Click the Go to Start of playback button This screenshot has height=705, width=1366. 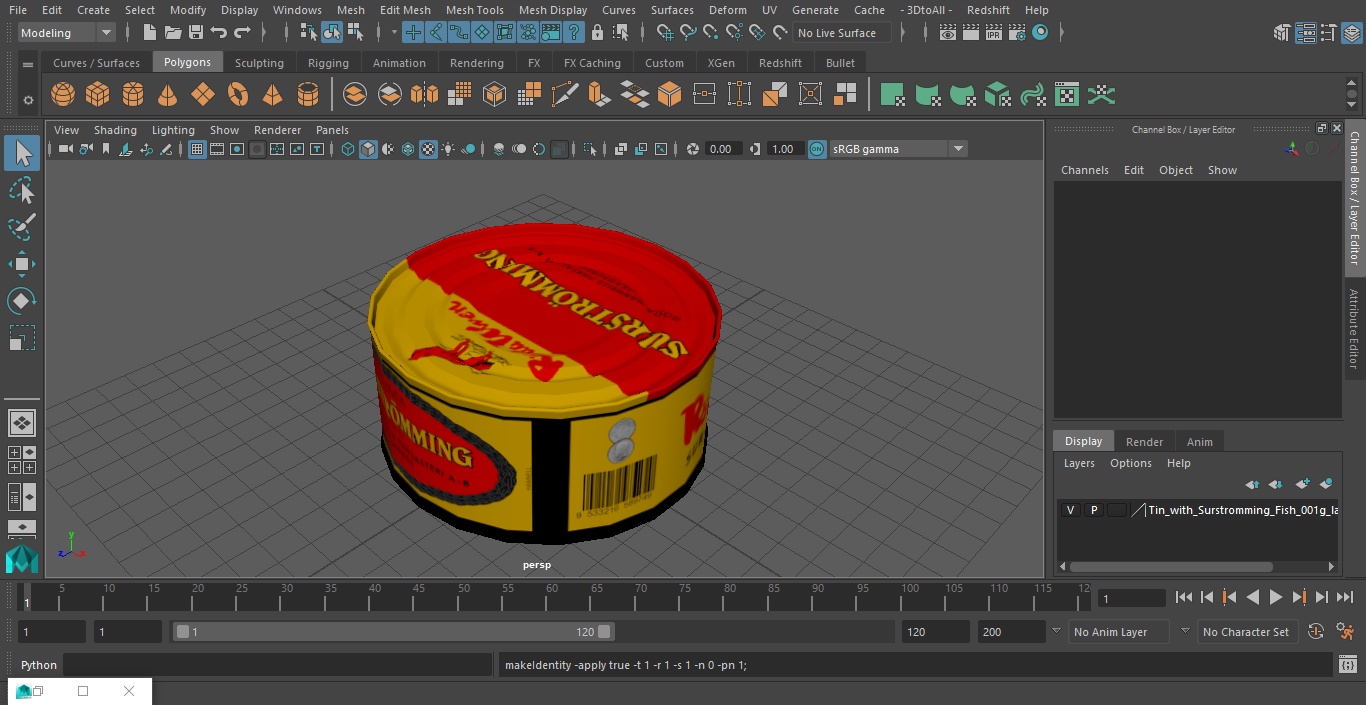coord(1183,597)
